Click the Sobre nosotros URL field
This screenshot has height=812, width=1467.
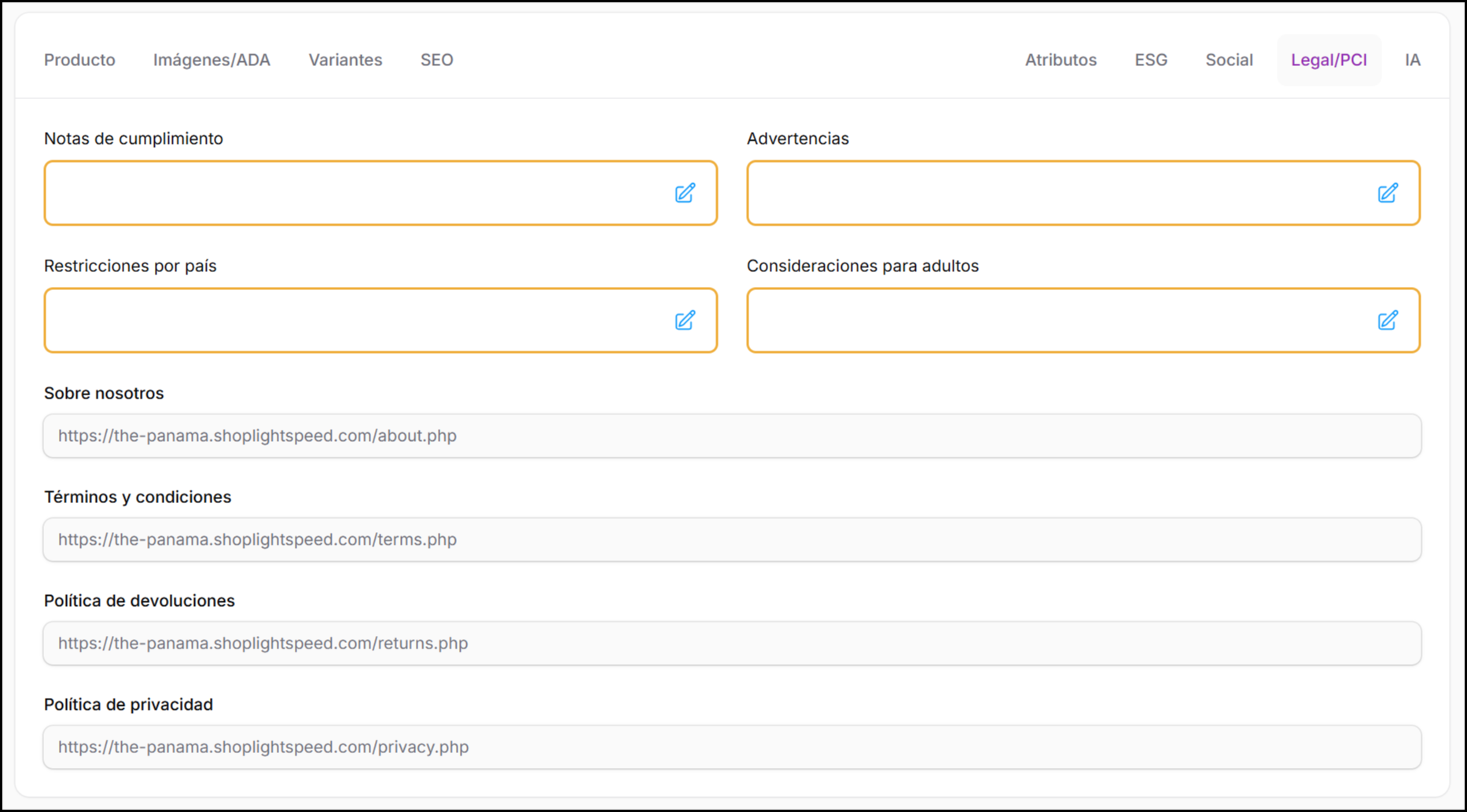[x=731, y=436]
